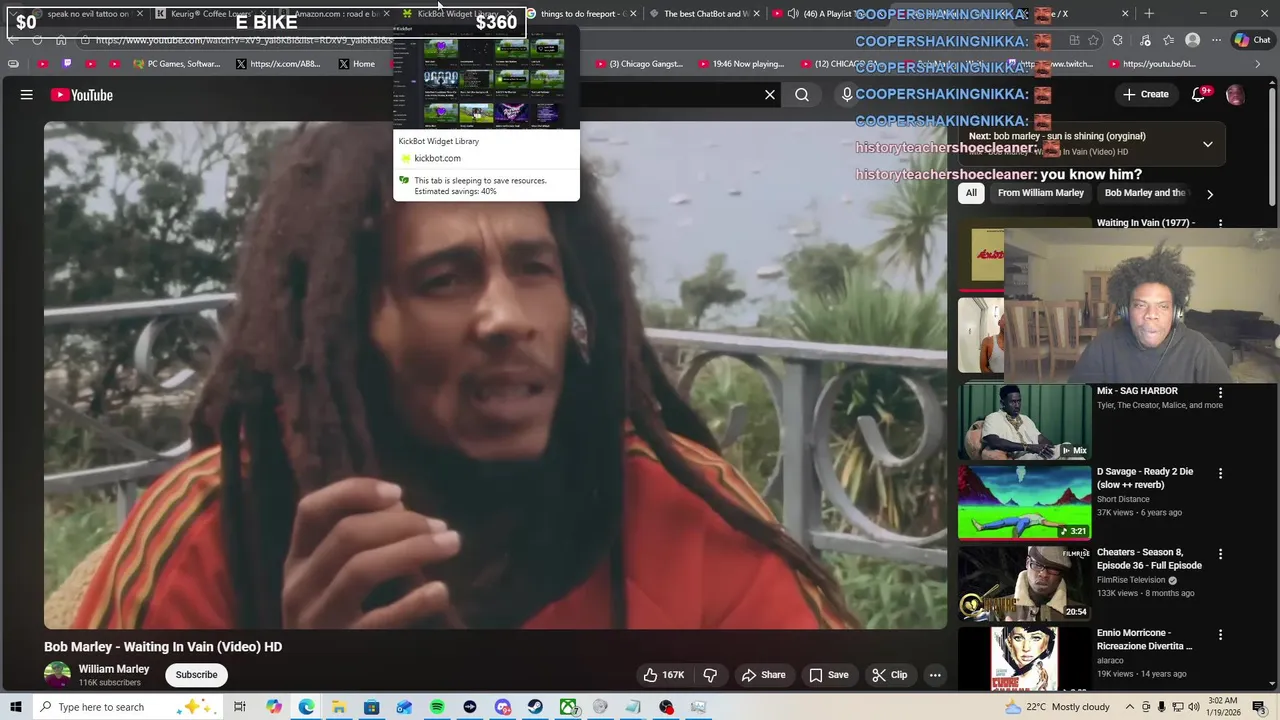Screen dimensions: 1280x720
Task: Open the Cheaters Season 8 Episode 36 title
Action: (1149, 559)
